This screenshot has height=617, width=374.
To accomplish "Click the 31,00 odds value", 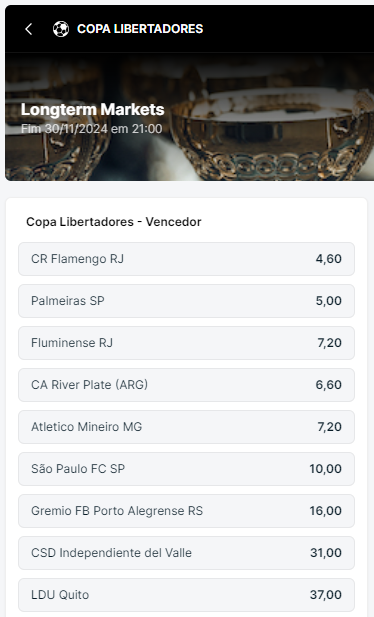I will pyautogui.click(x=326, y=553).
